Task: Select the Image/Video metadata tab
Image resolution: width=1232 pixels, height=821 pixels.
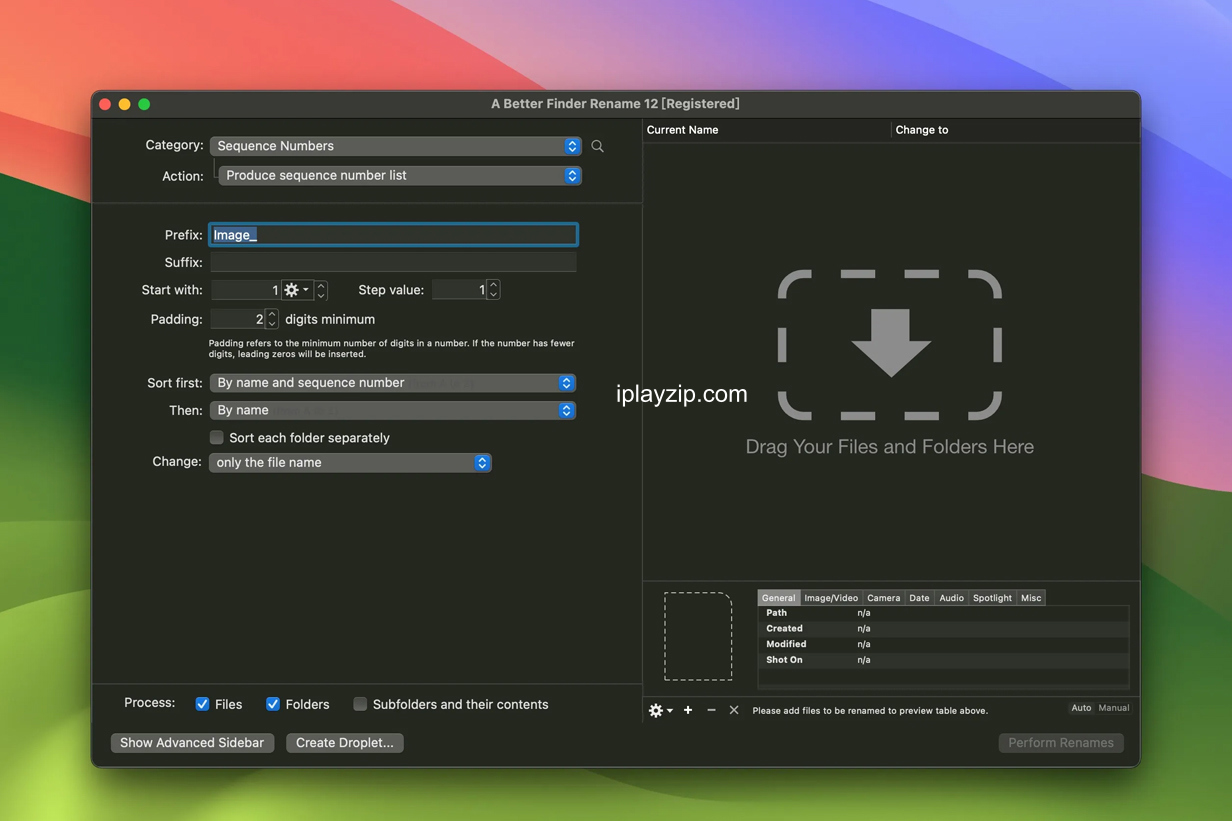Action: pos(831,598)
